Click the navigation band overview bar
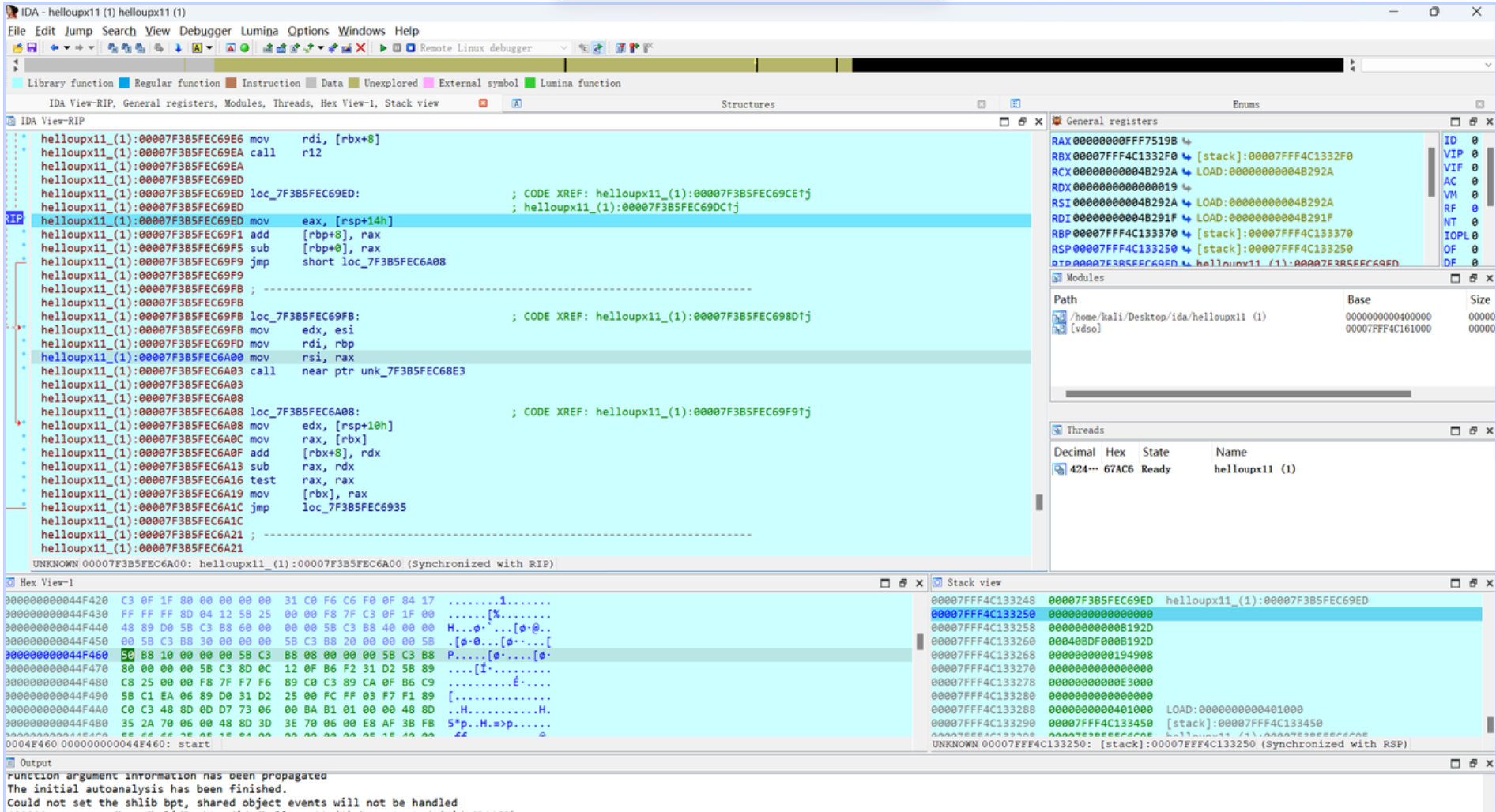 coord(684,65)
